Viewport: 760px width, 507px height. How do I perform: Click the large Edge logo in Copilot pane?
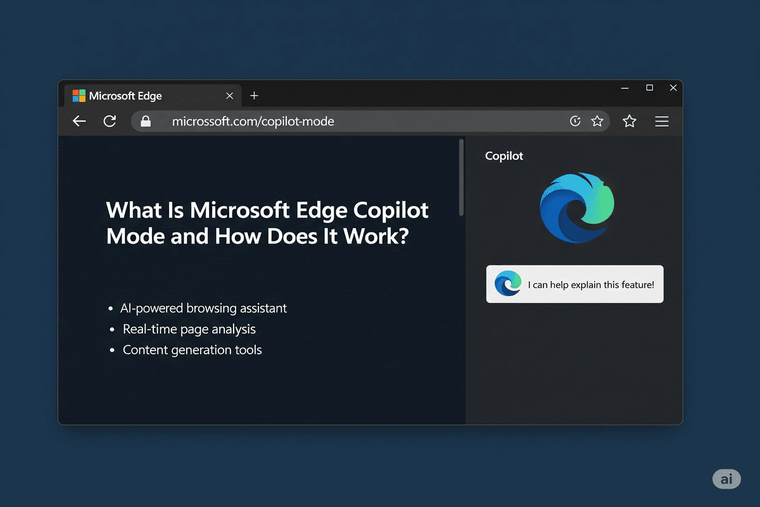tap(574, 208)
